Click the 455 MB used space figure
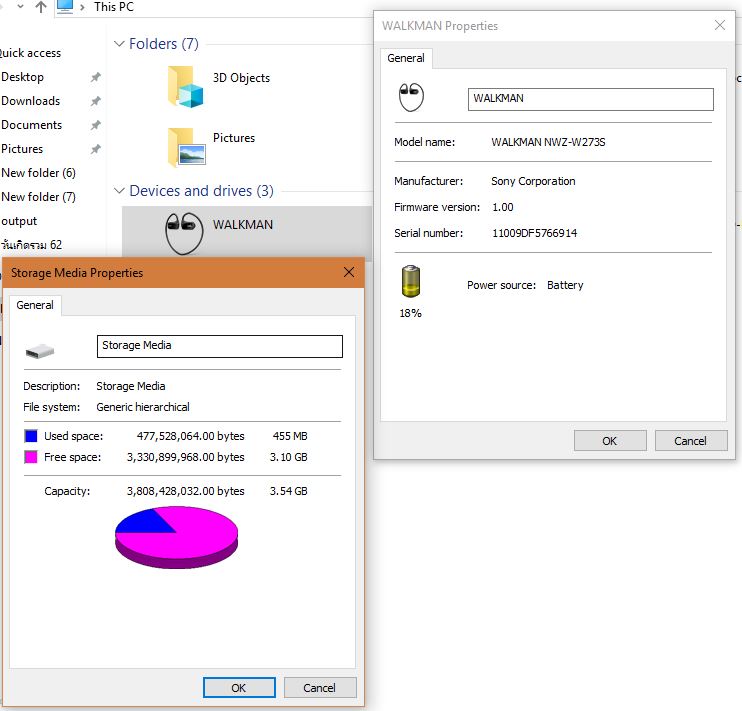The image size is (742, 711). 290,436
